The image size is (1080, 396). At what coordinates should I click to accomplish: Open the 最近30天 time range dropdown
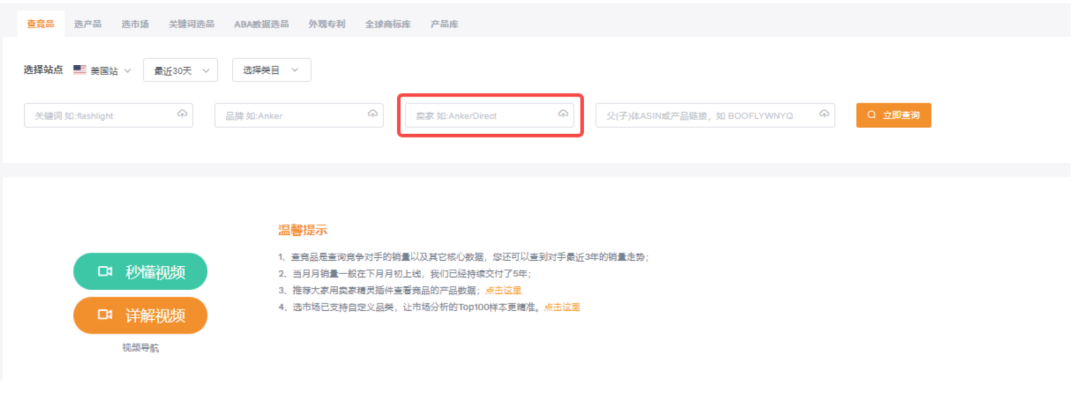tap(180, 70)
